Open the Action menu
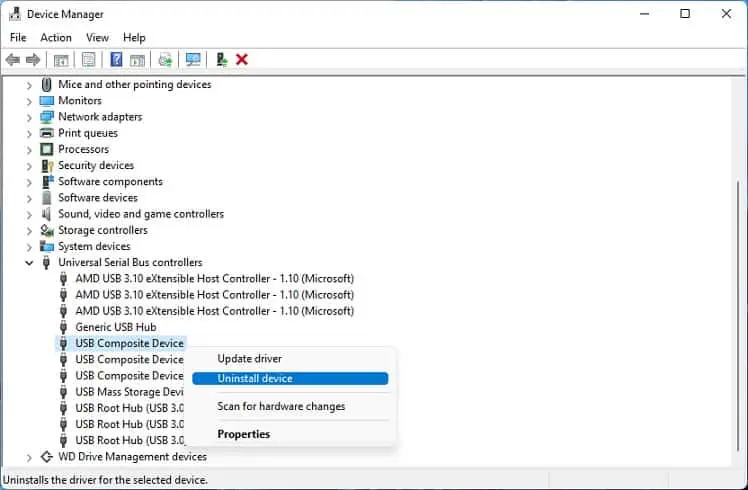The width and height of the screenshot is (748, 490). coord(56,37)
